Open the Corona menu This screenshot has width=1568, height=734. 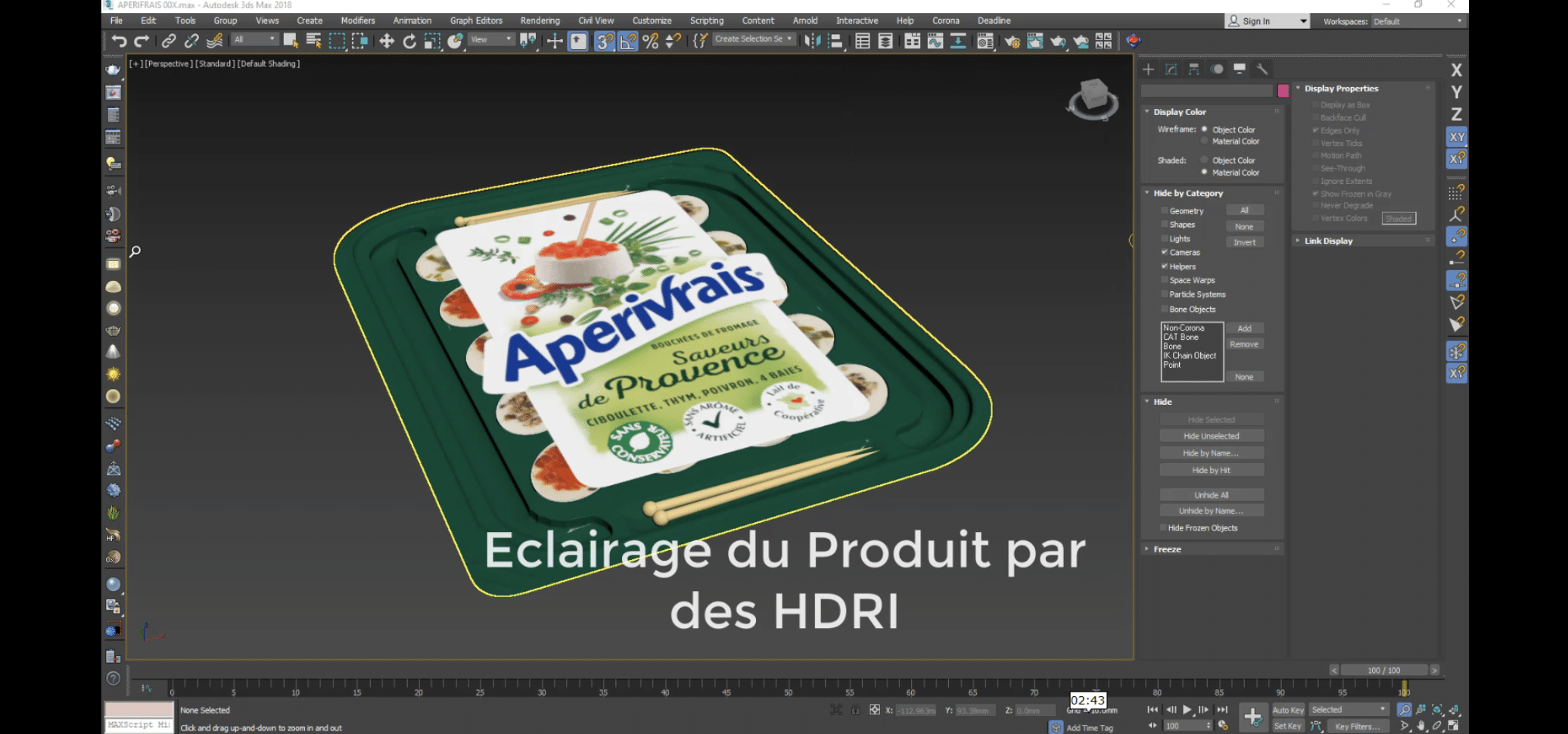click(946, 20)
